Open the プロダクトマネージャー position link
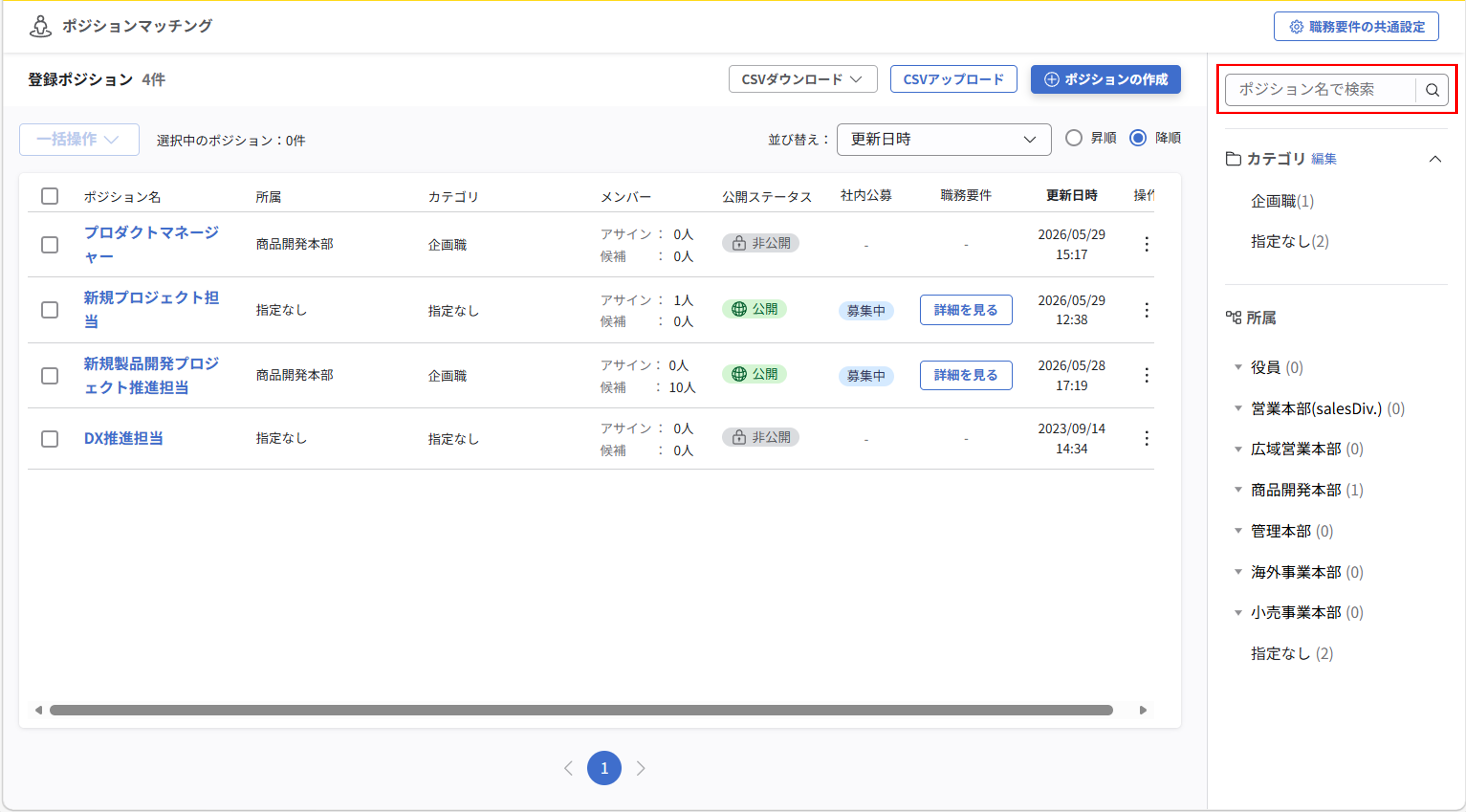 coord(151,245)
